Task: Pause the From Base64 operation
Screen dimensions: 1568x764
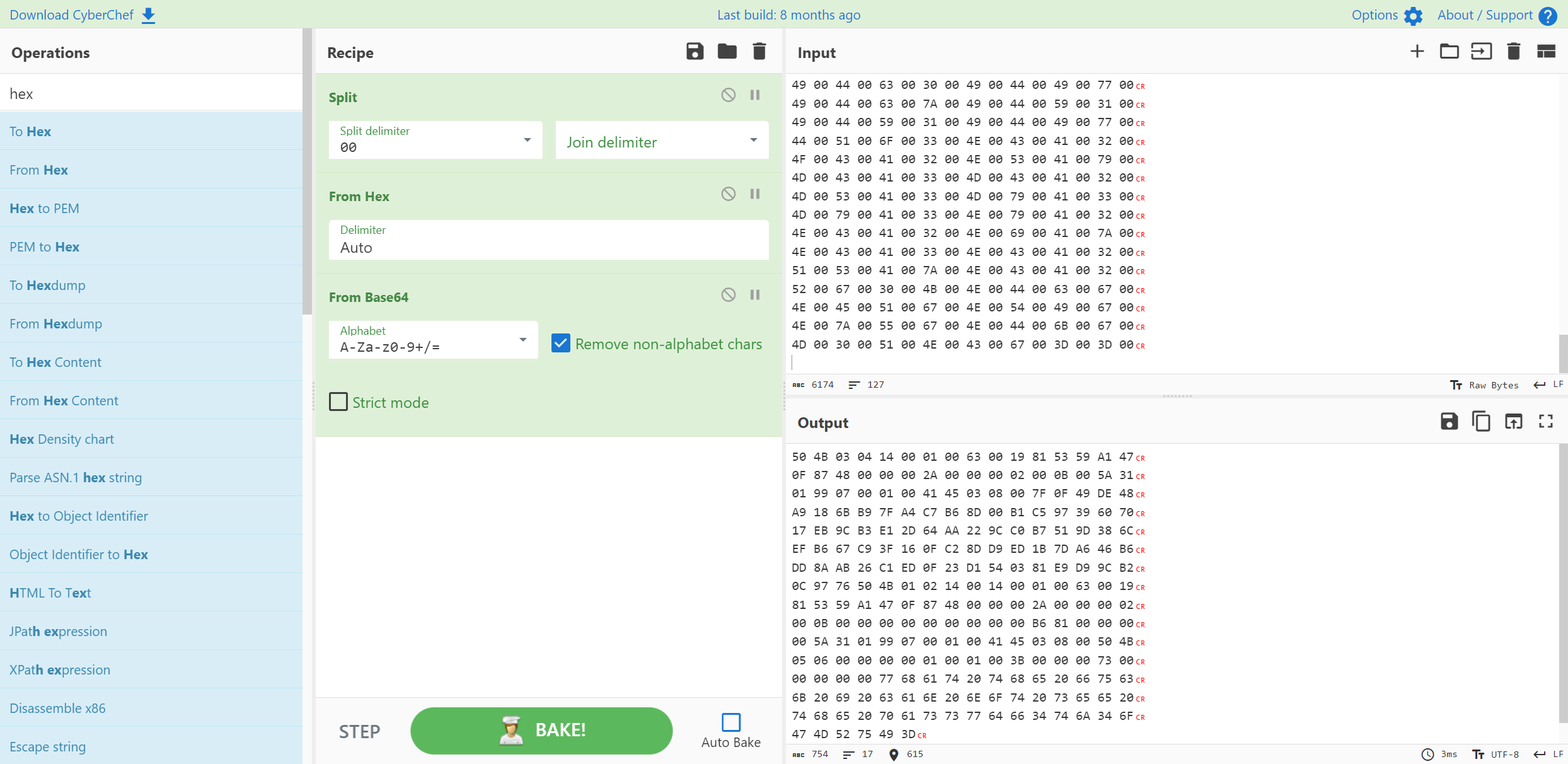Action: tap(755, 294)
